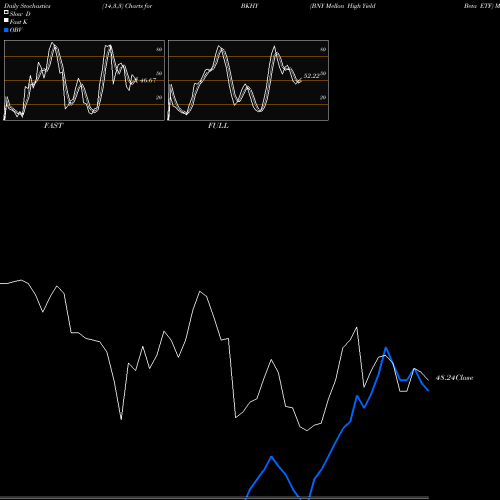Click the 80 level label in FAST chart
Viewport: 500px width, 500px height.
point(159,49)
